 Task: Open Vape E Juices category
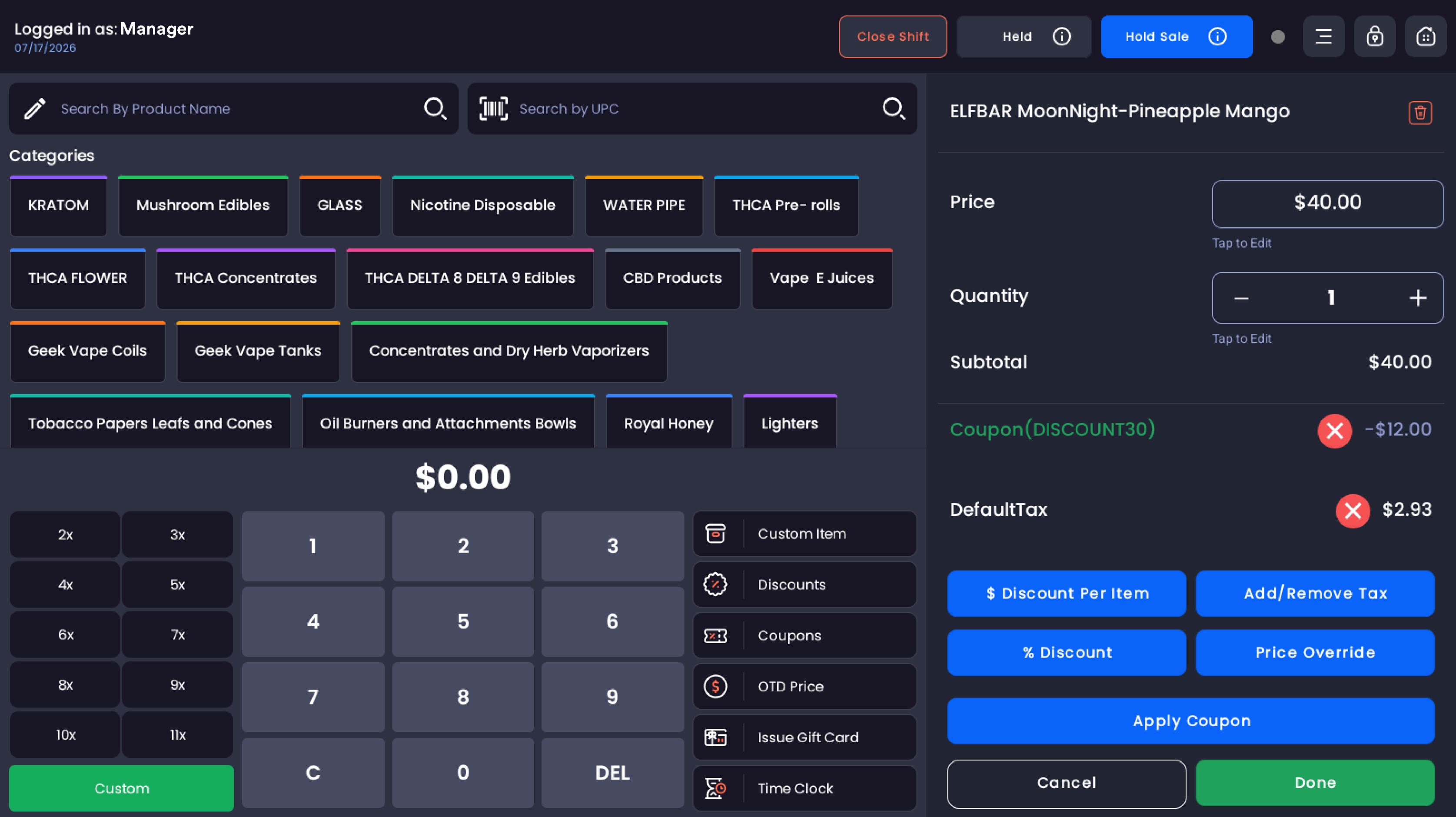(821, 279)
